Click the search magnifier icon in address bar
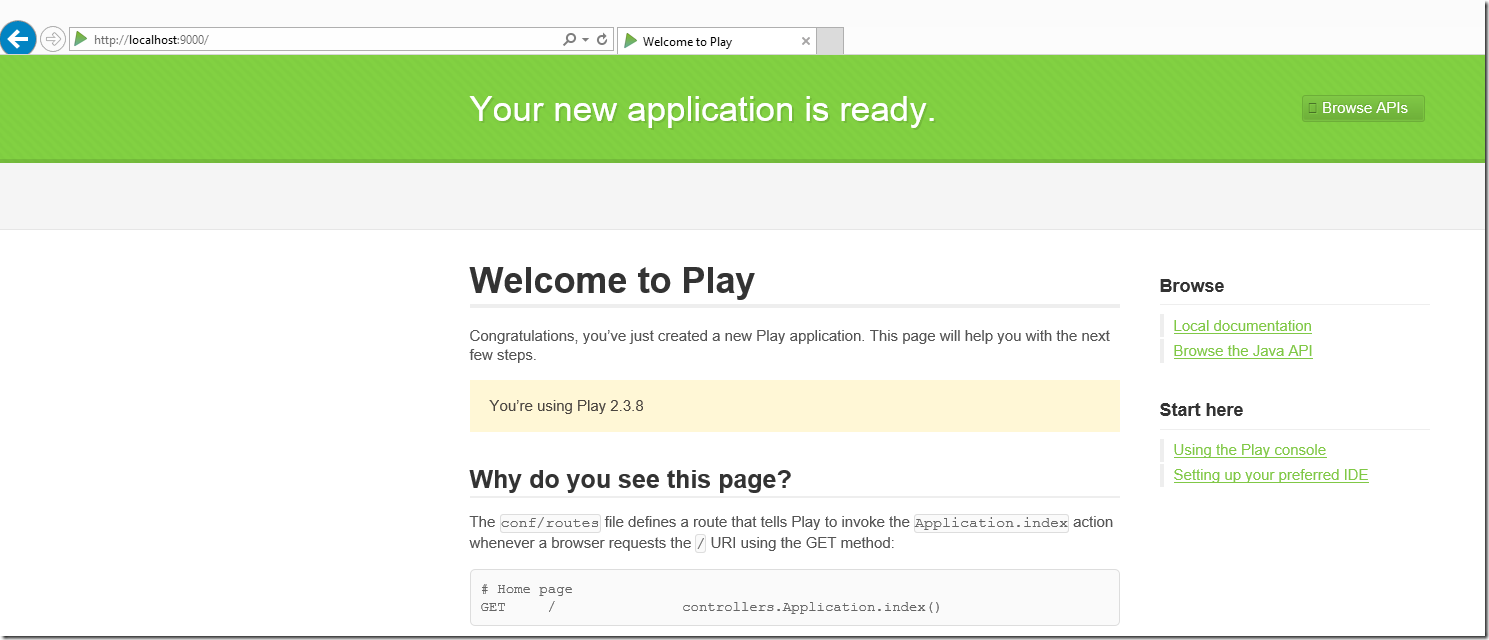This screenshot has height=640, width=1489. pos(569,40)
